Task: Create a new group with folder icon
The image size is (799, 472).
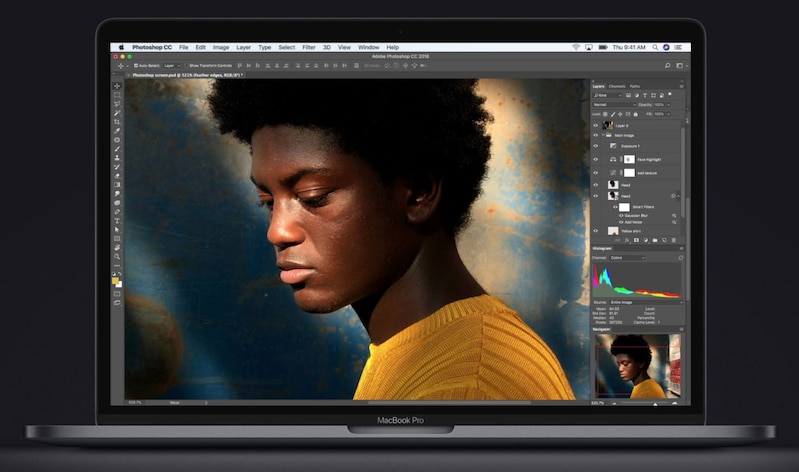Action: coord(655,240)
